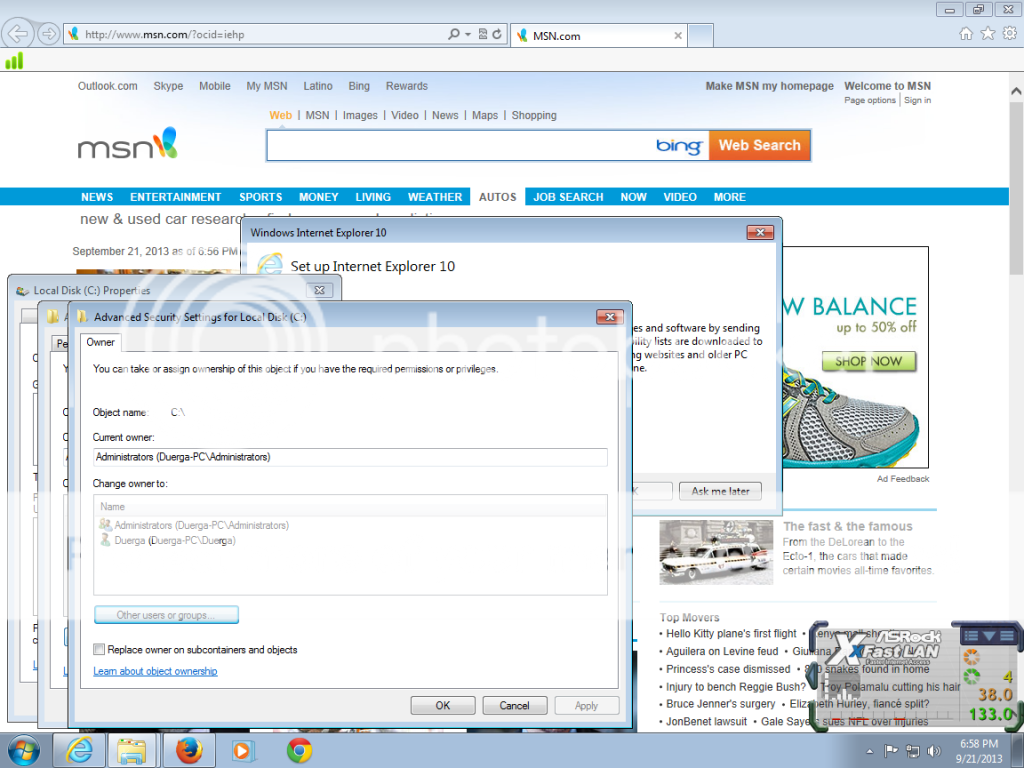Viewport: 1024px width, 768px height.
Task: Click the Action Center flag tray icon
Action: 891,752
